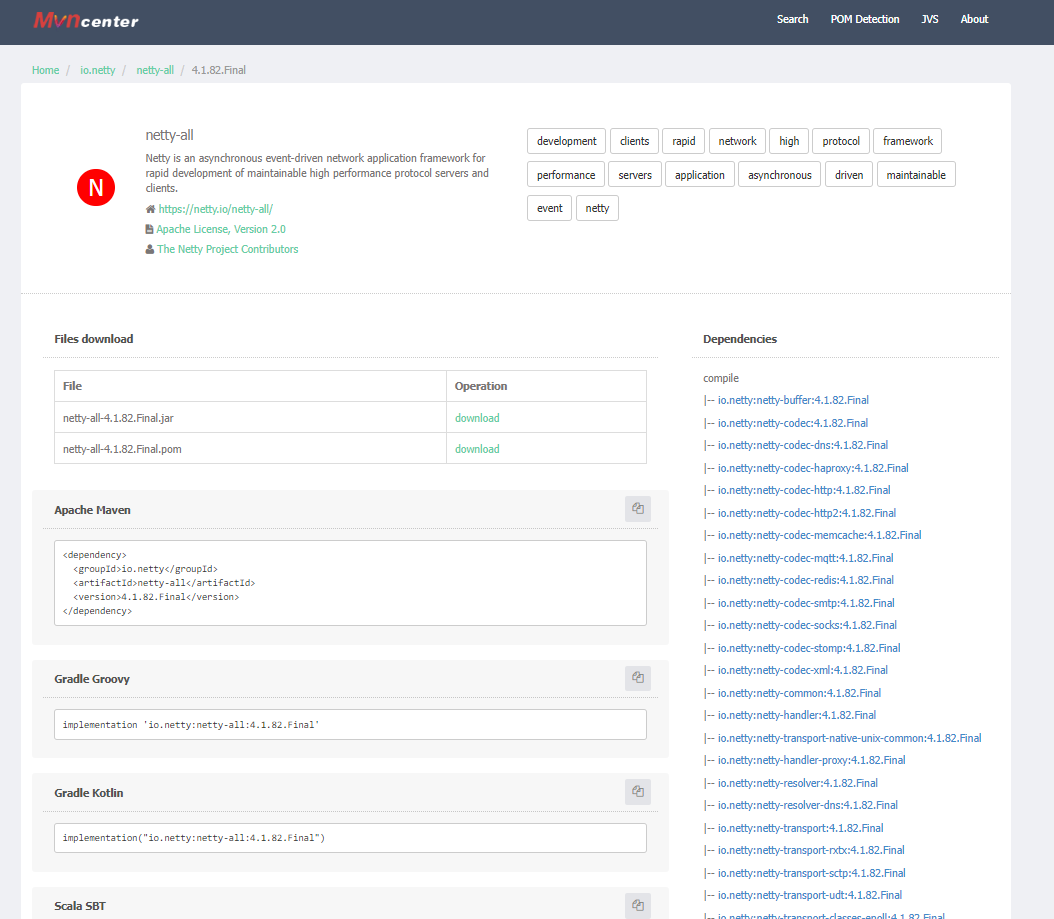Image resolution: width=1054 pixels, height=919 pixels.
Task: Open netty-transport-udt dependency link
Action: (810, 895)
